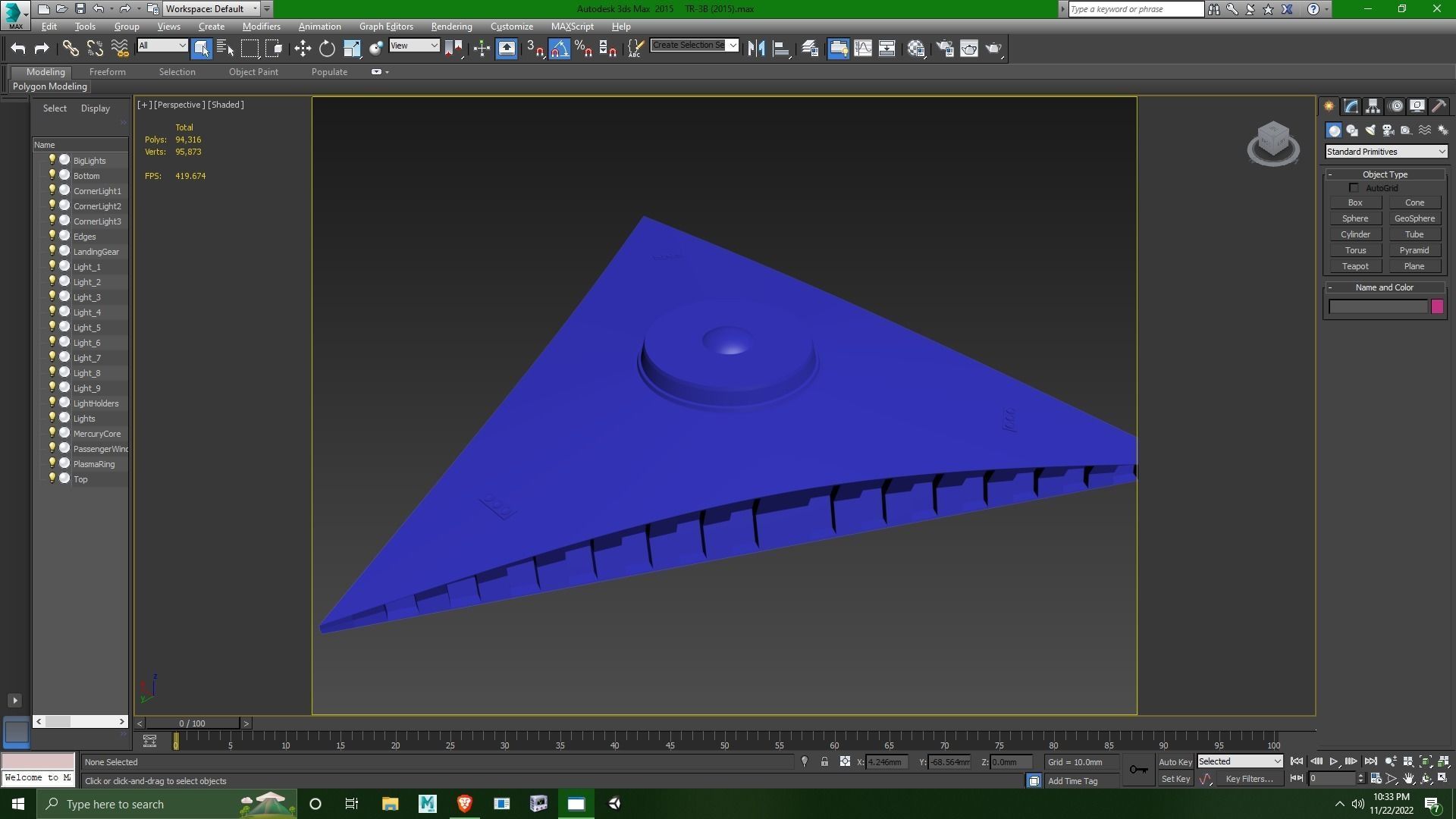Select the Lights category in Create panel

1370,130
